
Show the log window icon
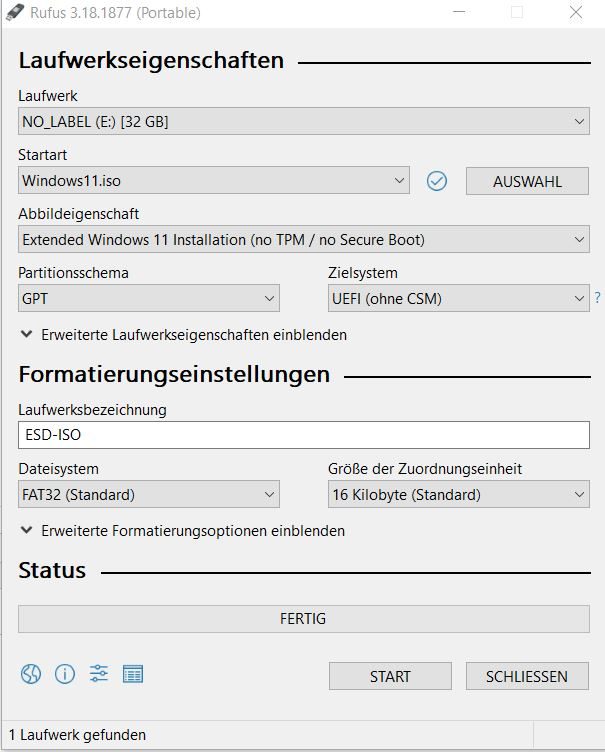coord(133,674)
